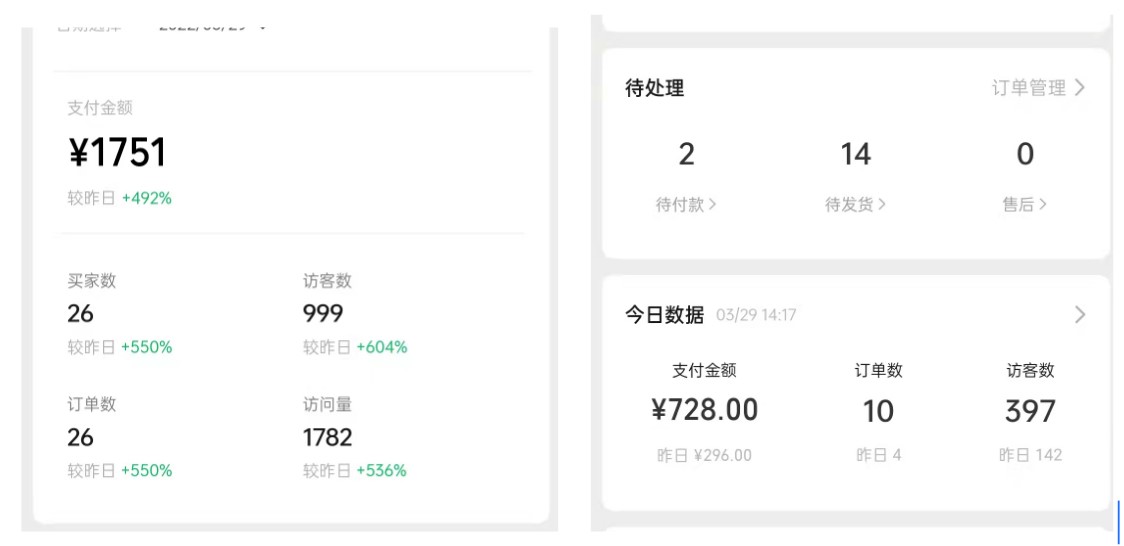
Task: Open 订单管理 order management link
Action: point(1029,88)
